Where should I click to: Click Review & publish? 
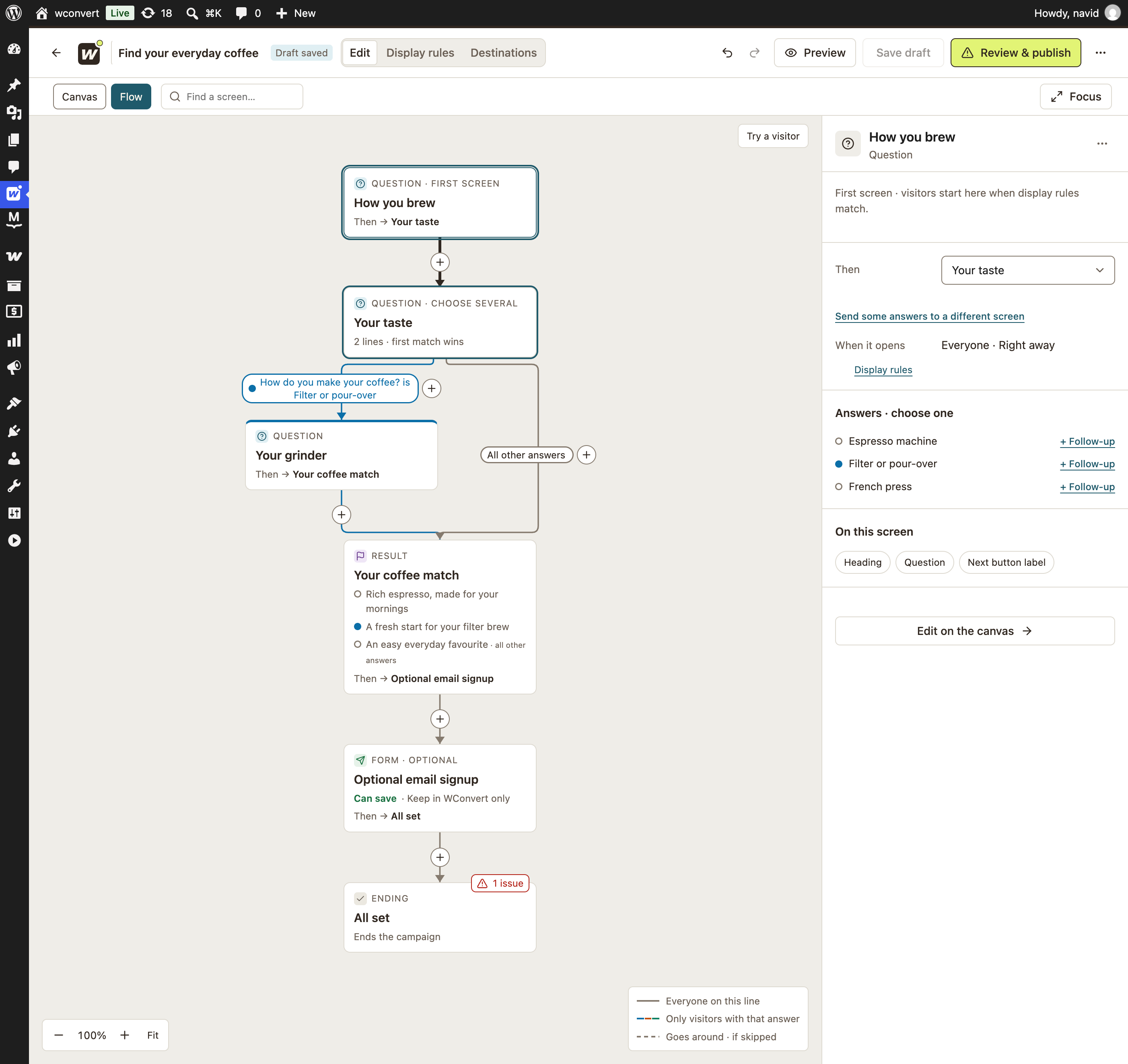coord(1016,53)
